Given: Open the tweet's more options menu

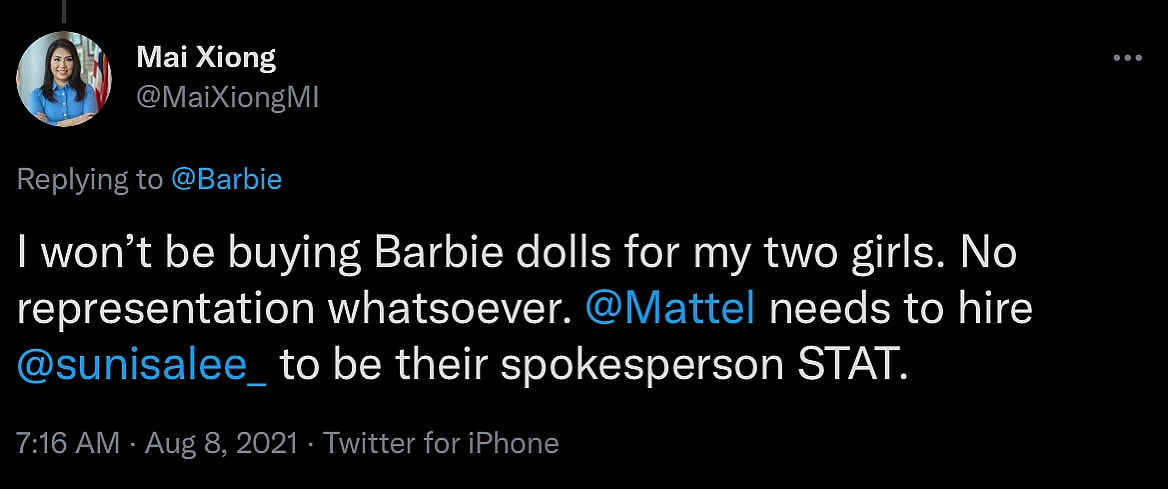Looking at the screenshot, I should tap(1127, 59).
